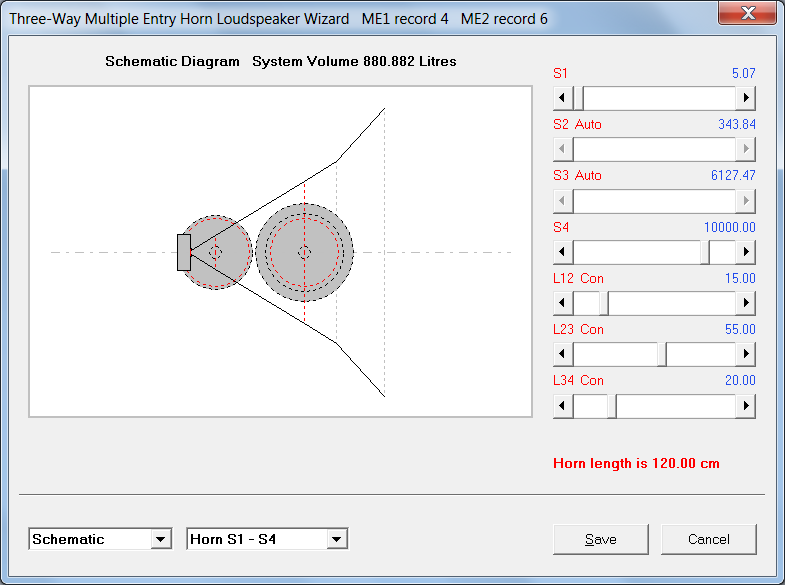Click the Horn length is 120.00 cm text
Screen dimensions: 785x585
(636, 463)
